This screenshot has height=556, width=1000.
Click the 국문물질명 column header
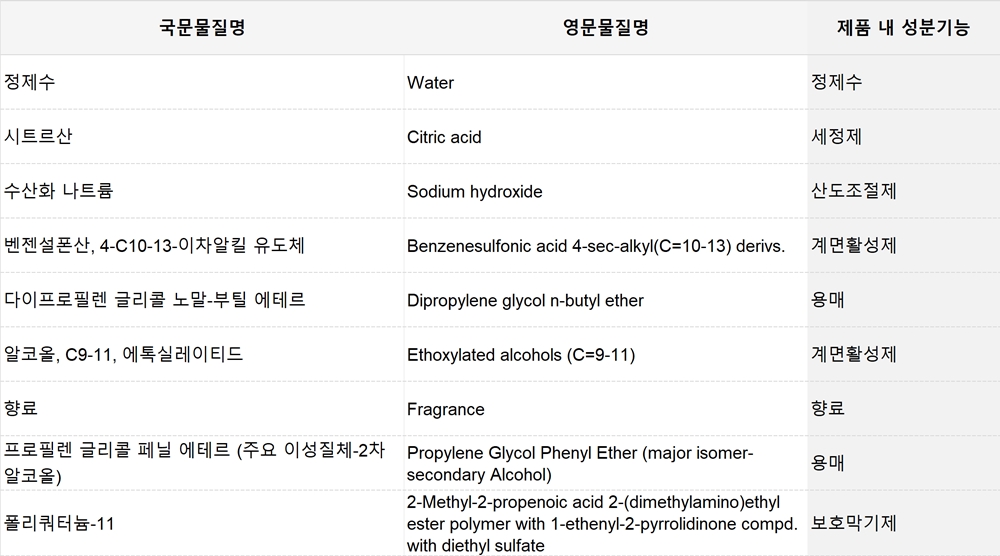[202, 27]
